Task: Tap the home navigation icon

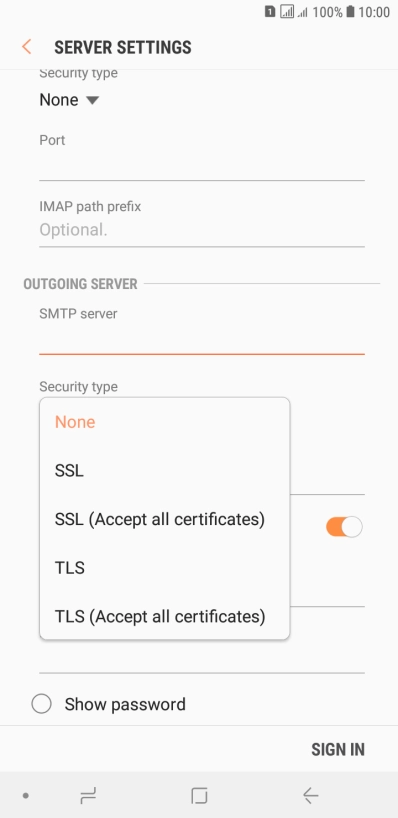Action: [199, 796]
